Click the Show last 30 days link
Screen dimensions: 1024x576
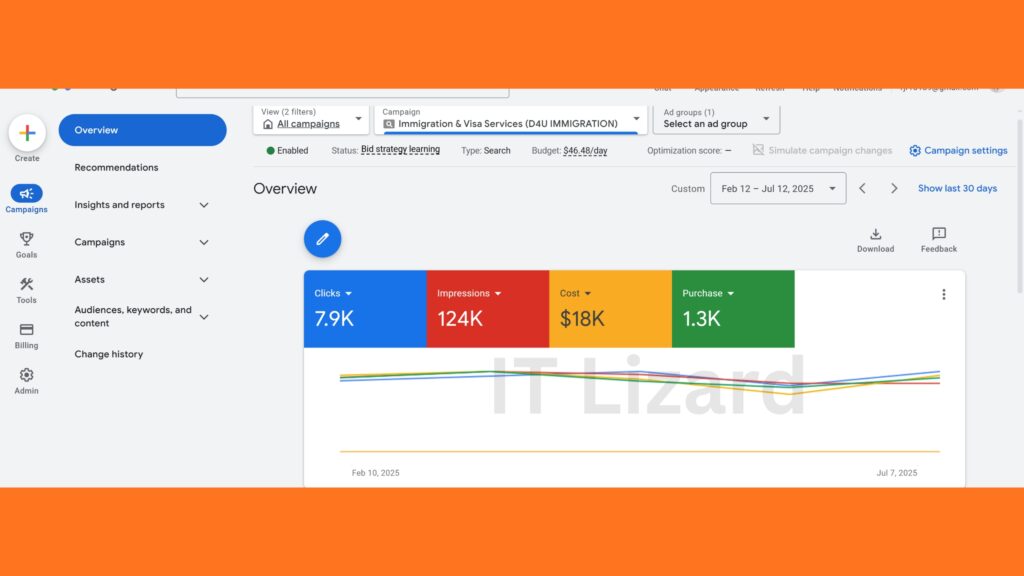(957, 187)
